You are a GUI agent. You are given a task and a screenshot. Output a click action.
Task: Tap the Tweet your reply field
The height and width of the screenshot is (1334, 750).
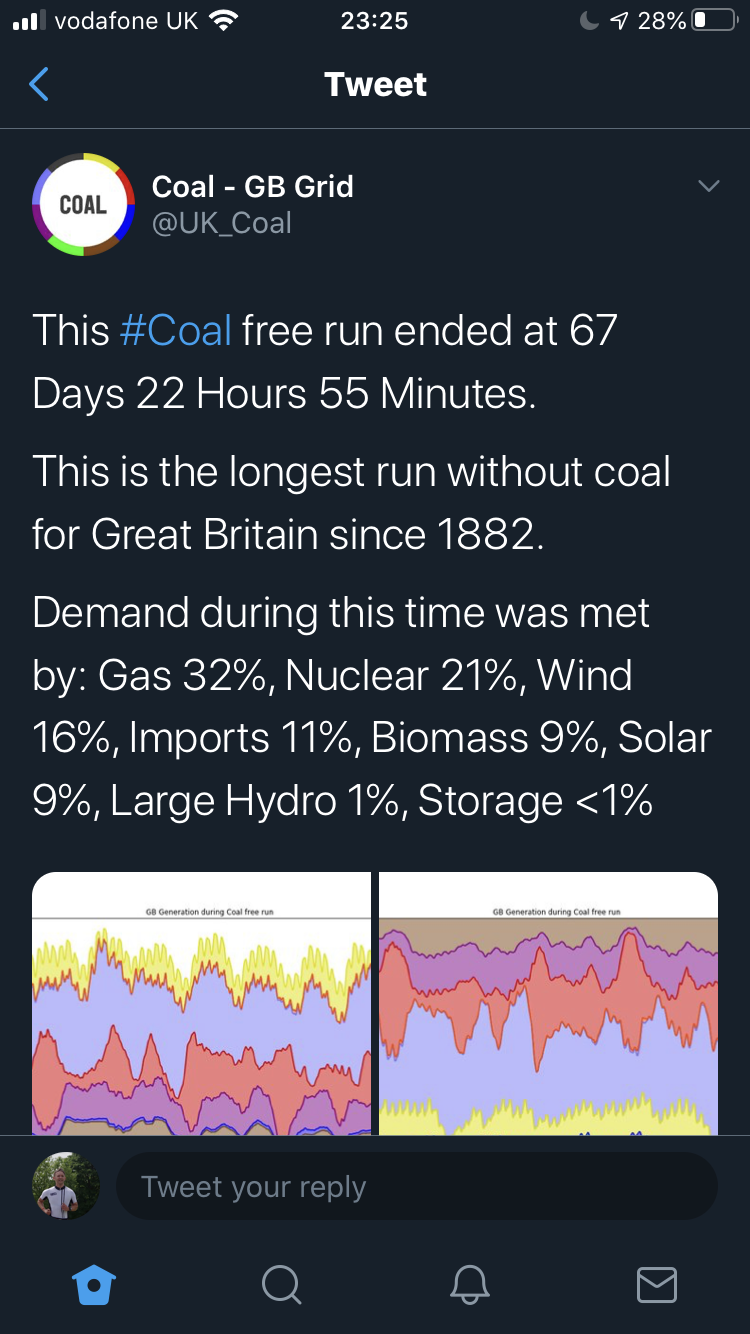(x=416, y=1187)
